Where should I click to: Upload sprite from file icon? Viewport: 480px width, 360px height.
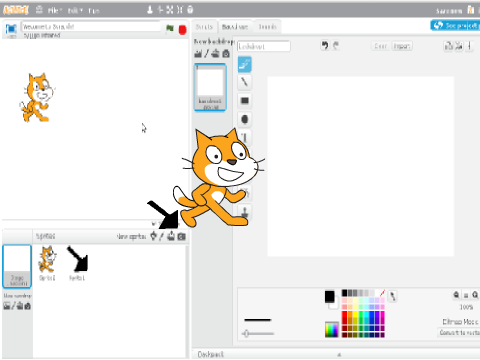point(171,236)
